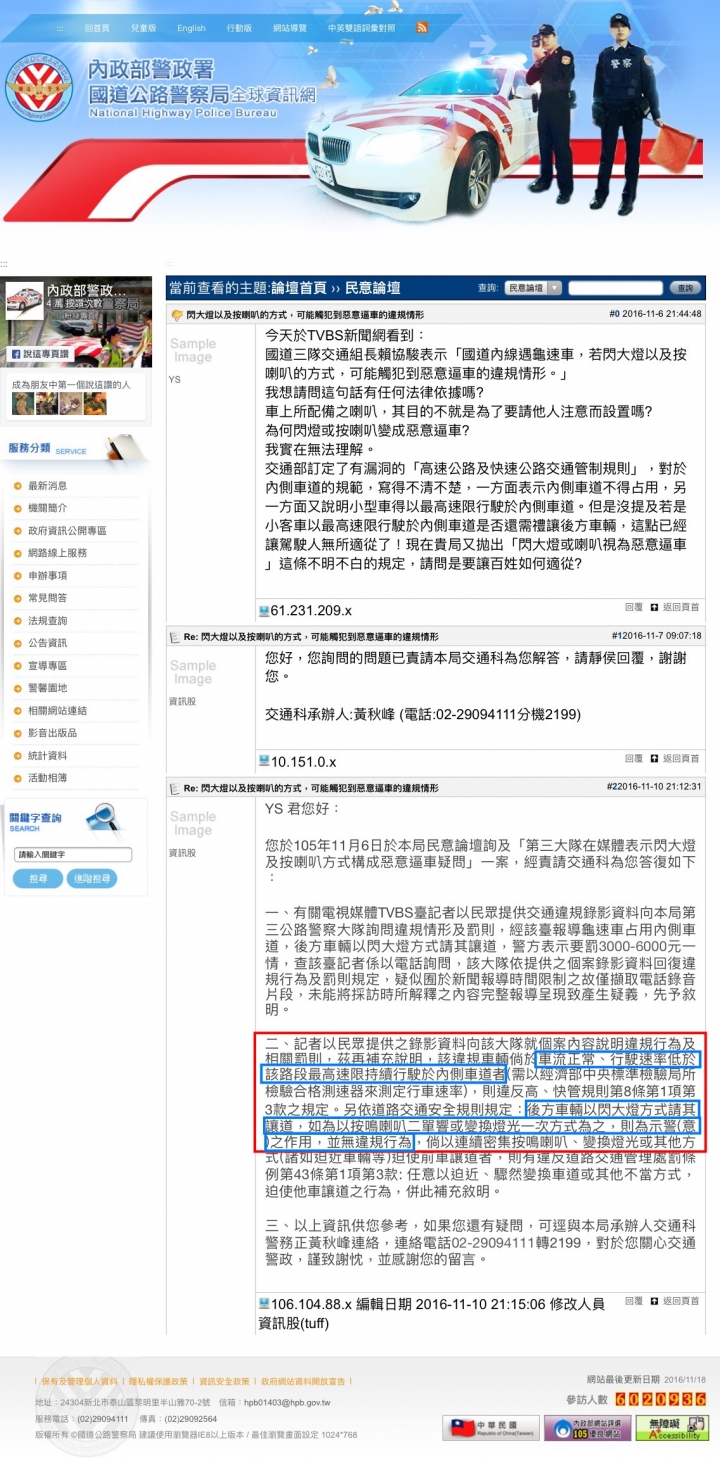Click the 搜尋 keyword search button
The height and width of the screenshot is (1458, 720).
tap(38, 879)
